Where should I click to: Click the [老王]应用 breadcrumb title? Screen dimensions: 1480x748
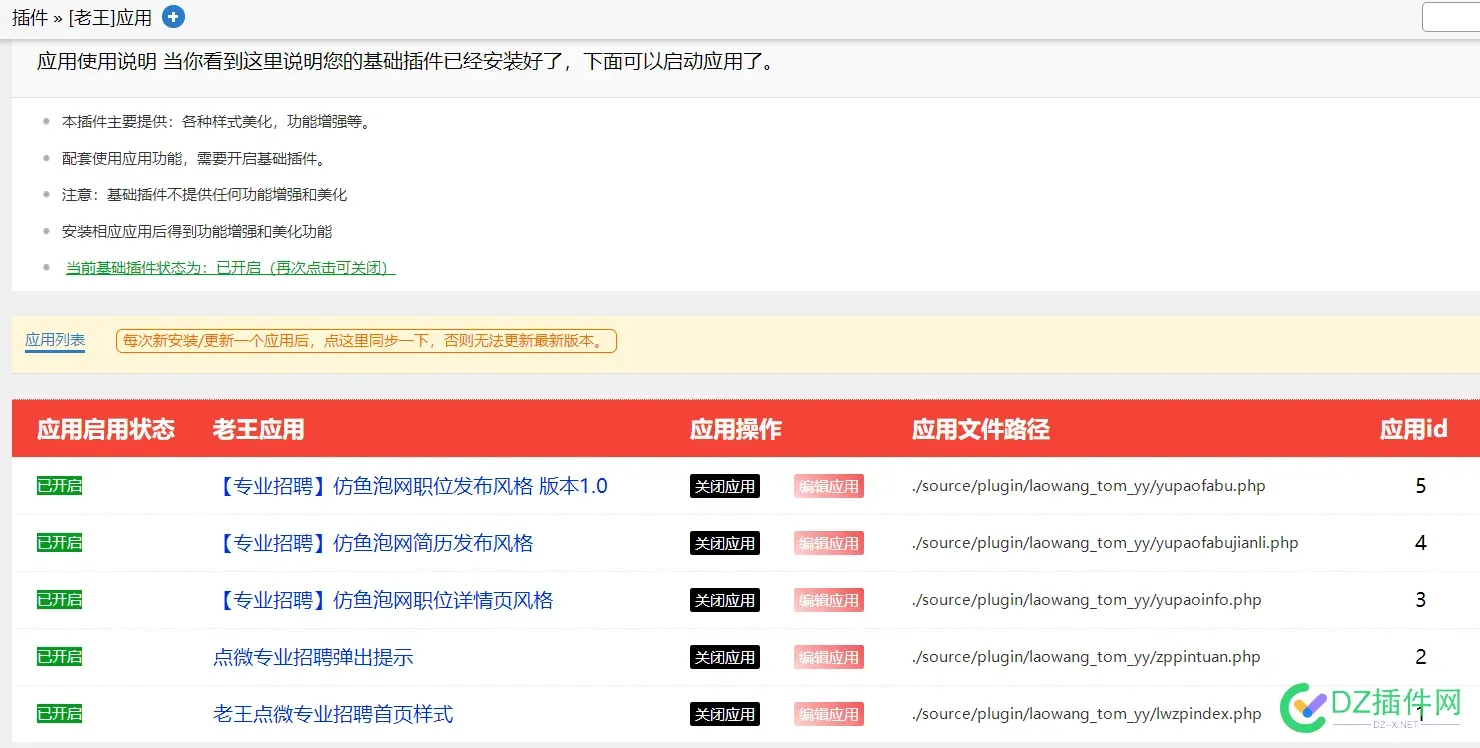110,18
